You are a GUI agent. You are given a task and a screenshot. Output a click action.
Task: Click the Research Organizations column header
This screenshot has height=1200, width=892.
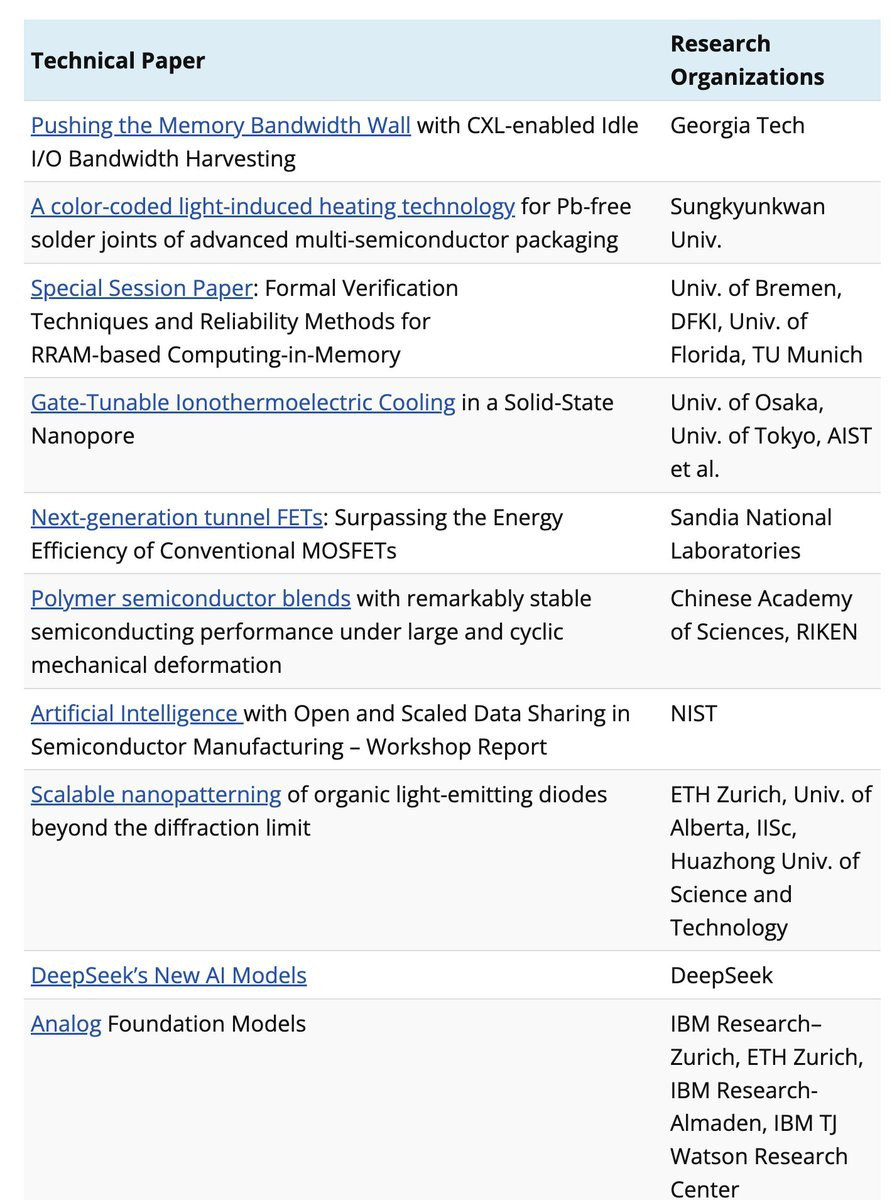click(x=748, y=60)
